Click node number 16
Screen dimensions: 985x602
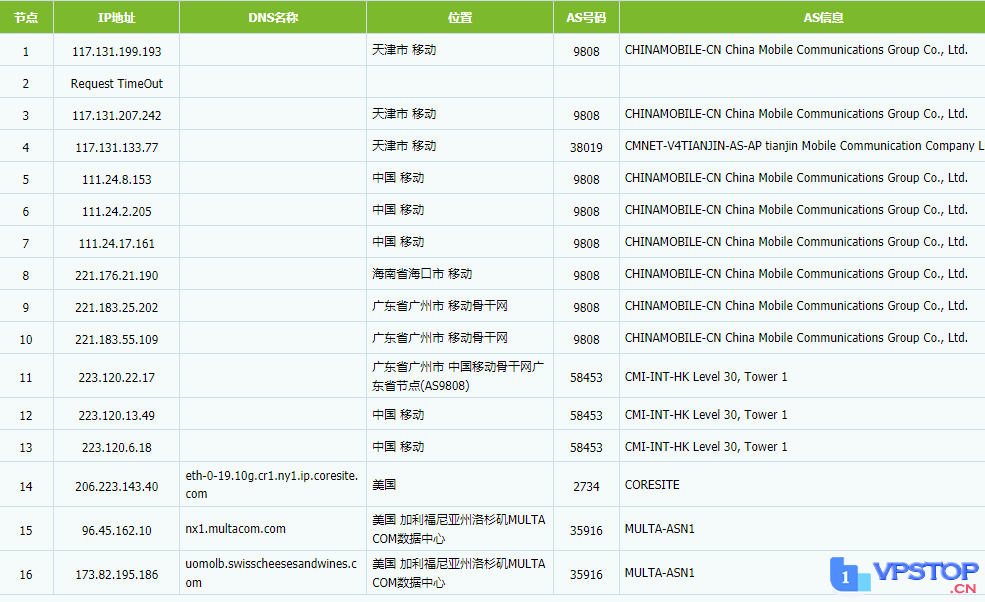click(x=26, y=575)
